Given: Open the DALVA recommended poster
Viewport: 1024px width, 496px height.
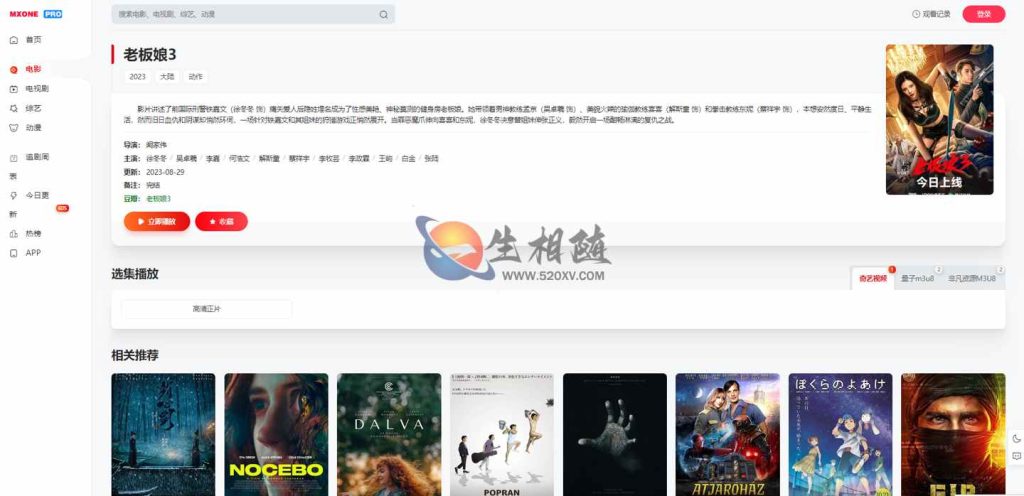Looking at the screenshot, I should pyautogui.click(x=389, y=435).
